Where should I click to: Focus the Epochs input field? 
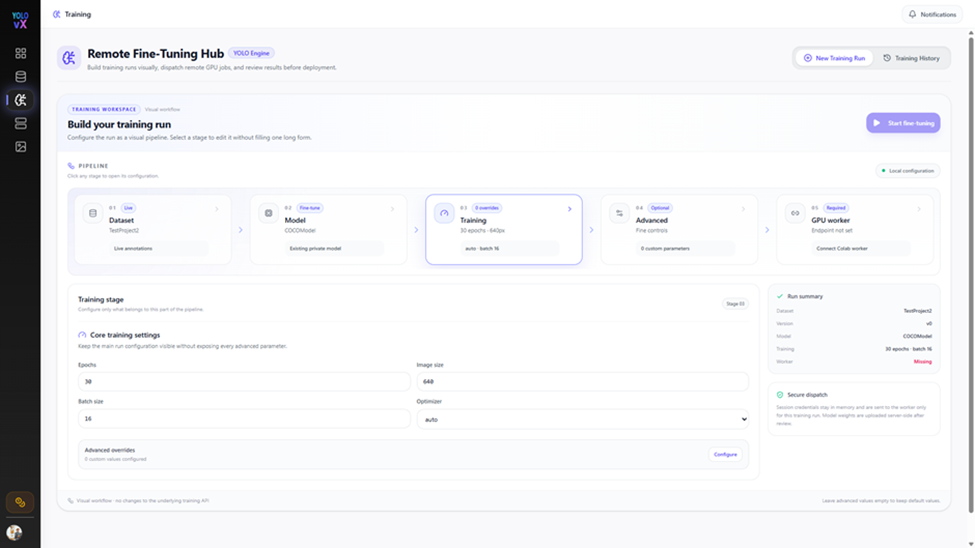(244, 381)
